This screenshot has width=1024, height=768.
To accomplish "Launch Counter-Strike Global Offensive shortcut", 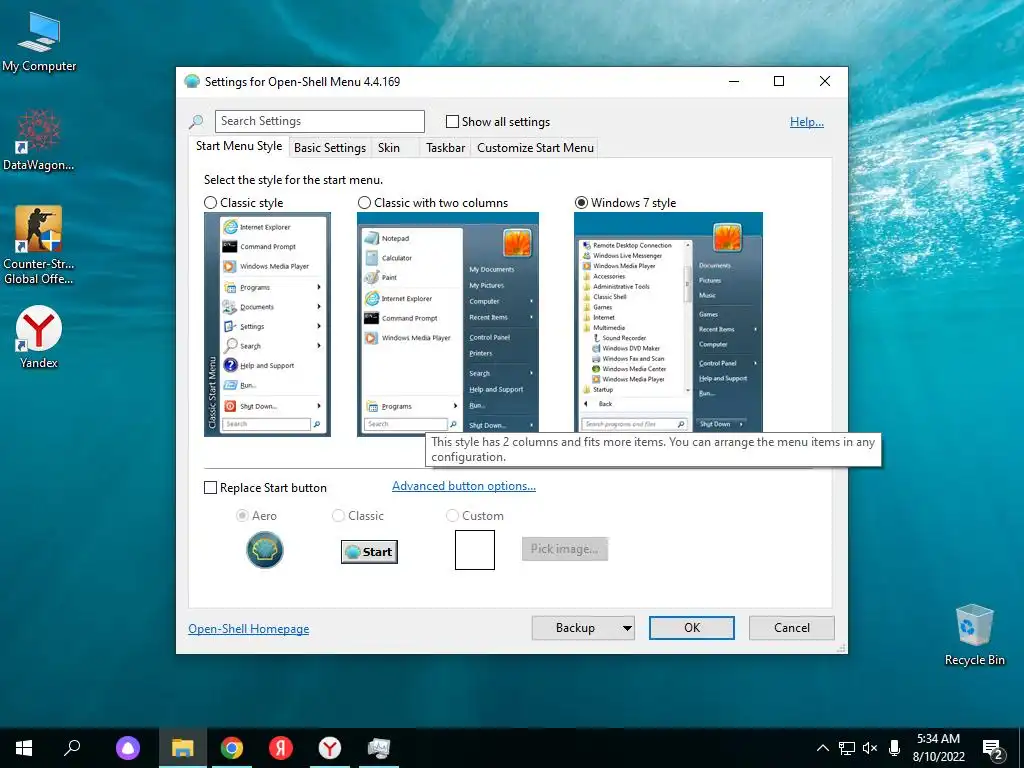I will tap(39, 246).
